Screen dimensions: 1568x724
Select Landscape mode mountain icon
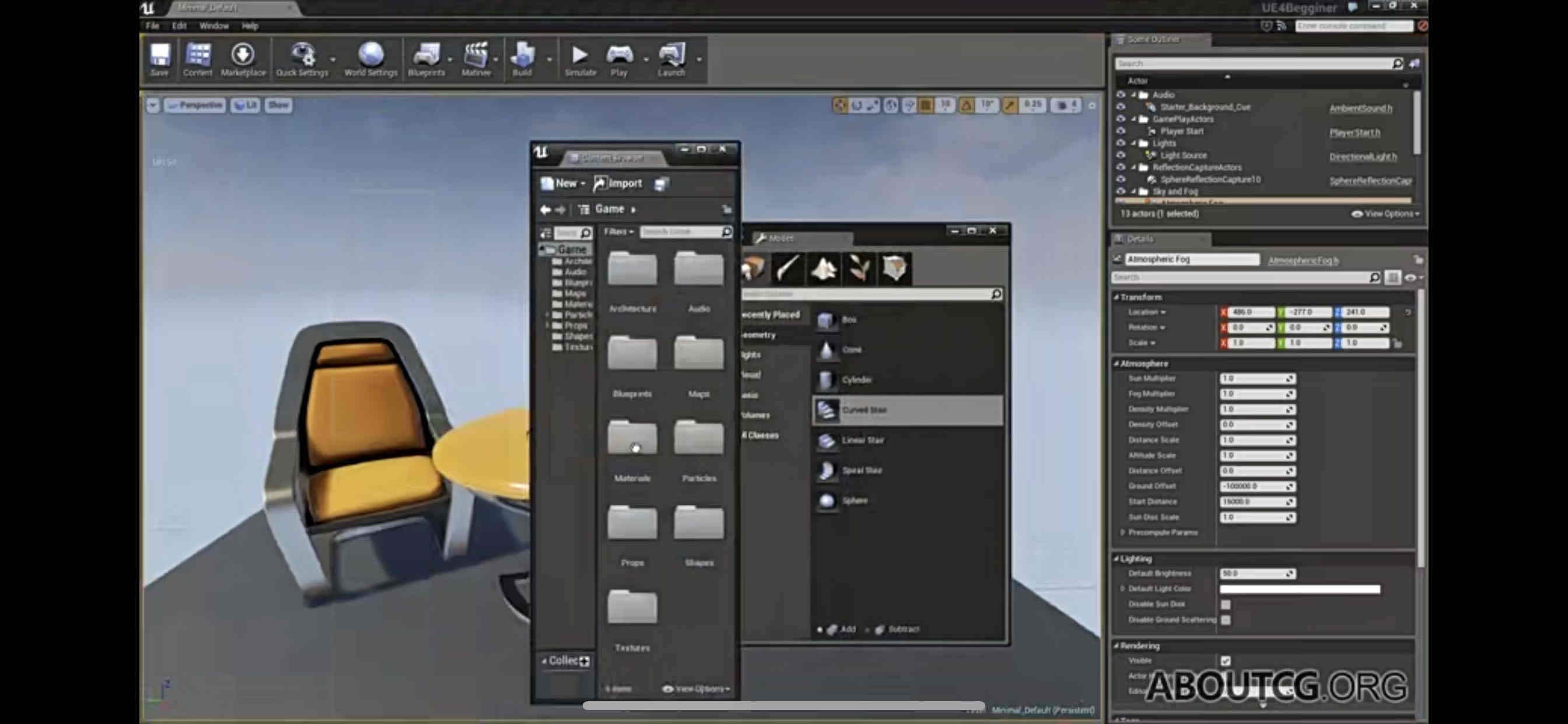[x=824, y=268]
